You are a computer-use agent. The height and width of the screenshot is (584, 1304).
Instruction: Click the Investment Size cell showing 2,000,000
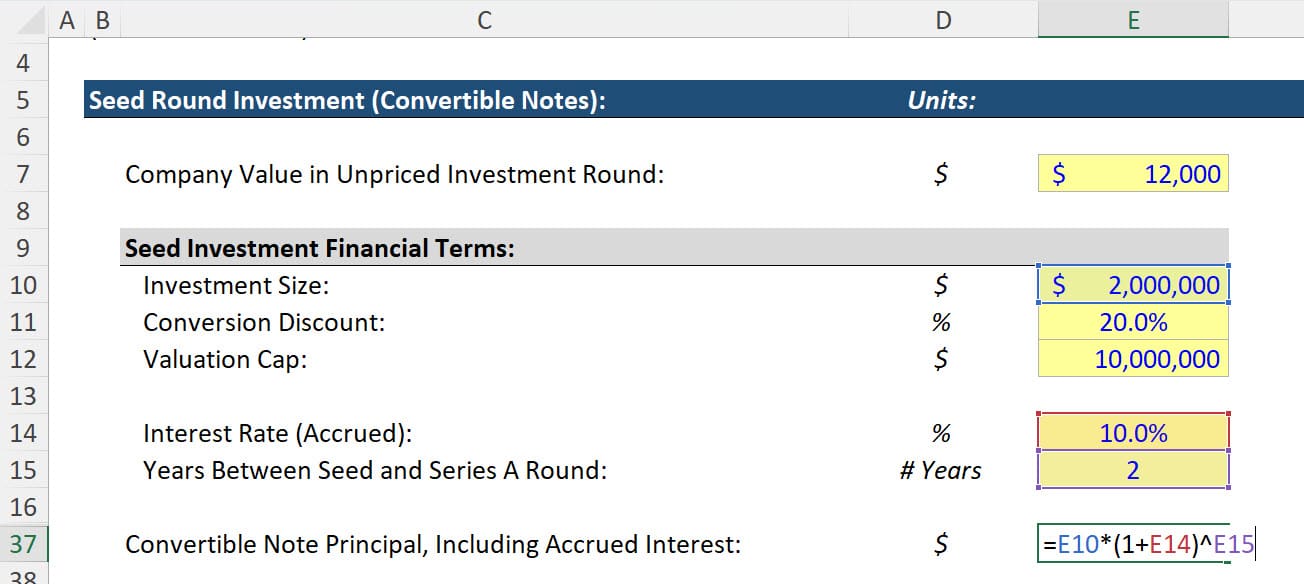click(1133, 284)
